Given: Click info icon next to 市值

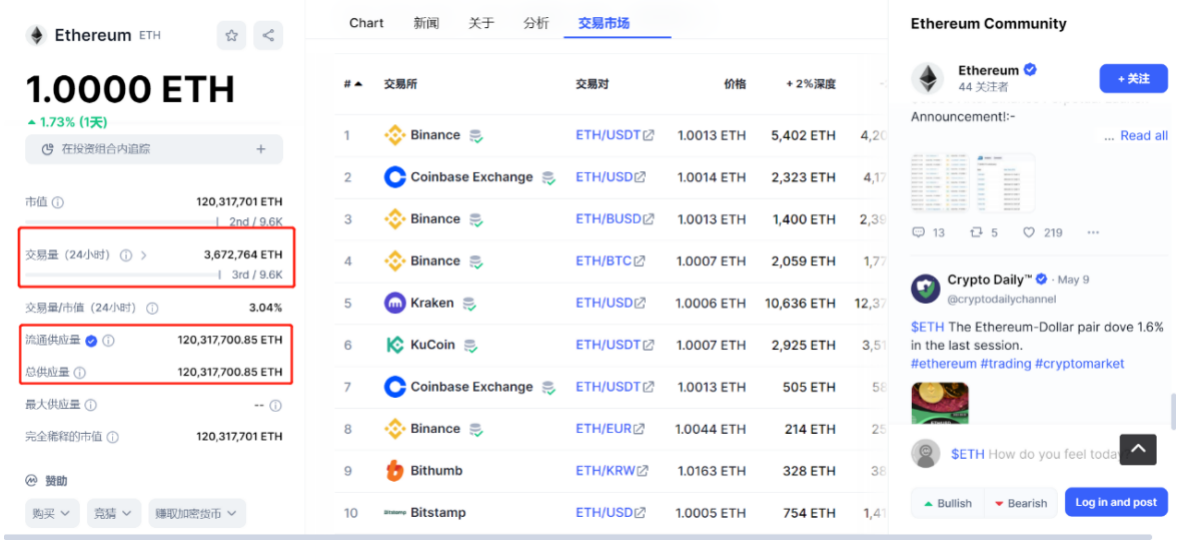Looking at the screenshot, I should [x=58, y=202].
